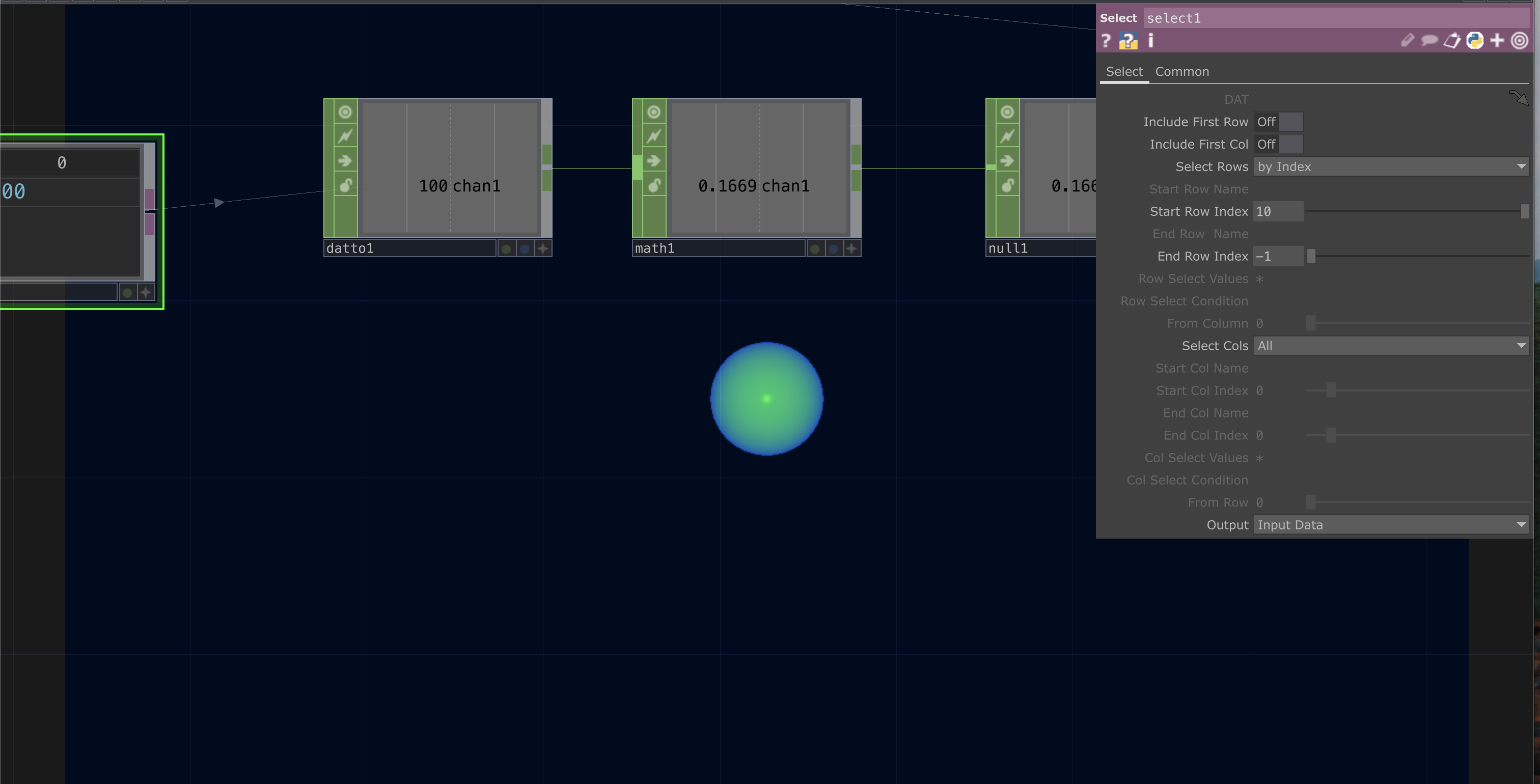Screen dimensions: 1540x784
Task: Open the Output dropdown at bottom of parameters
Action: point(1390,525)
